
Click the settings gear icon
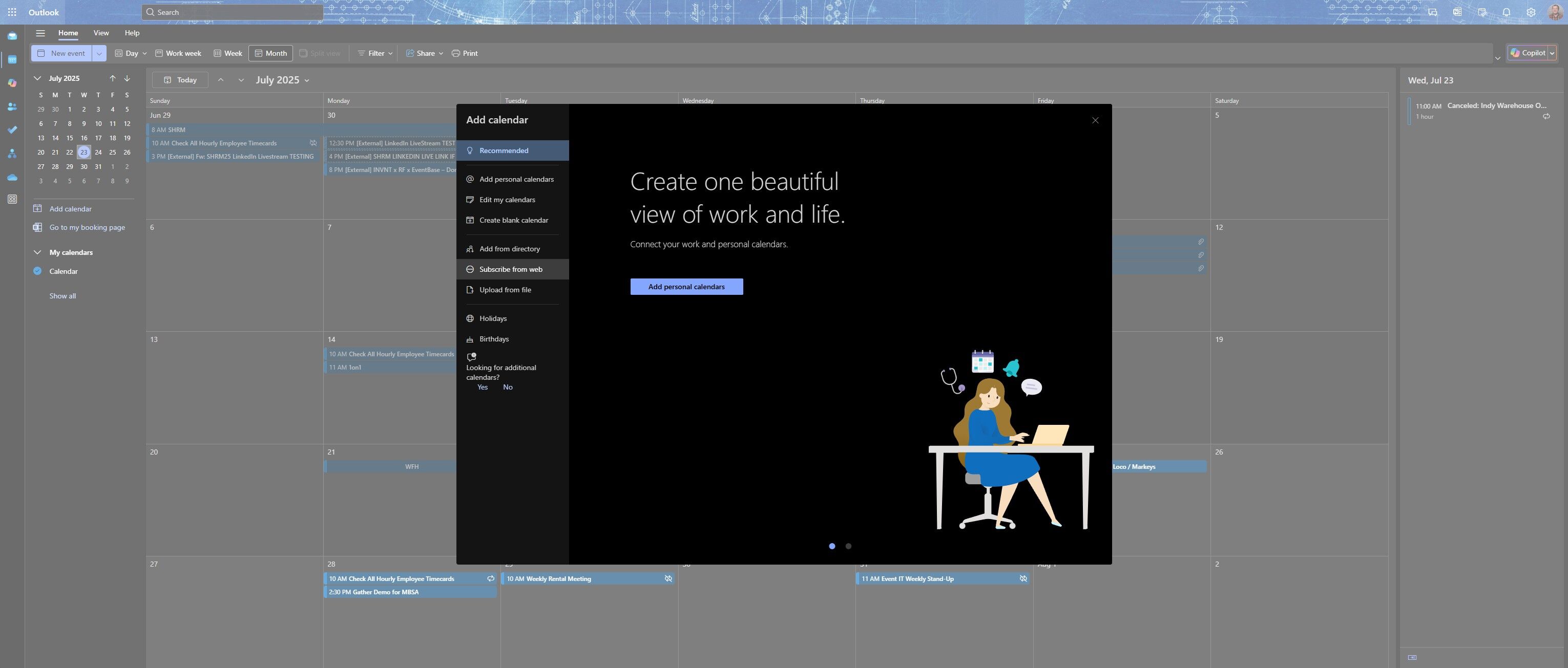click(1530, 12)
